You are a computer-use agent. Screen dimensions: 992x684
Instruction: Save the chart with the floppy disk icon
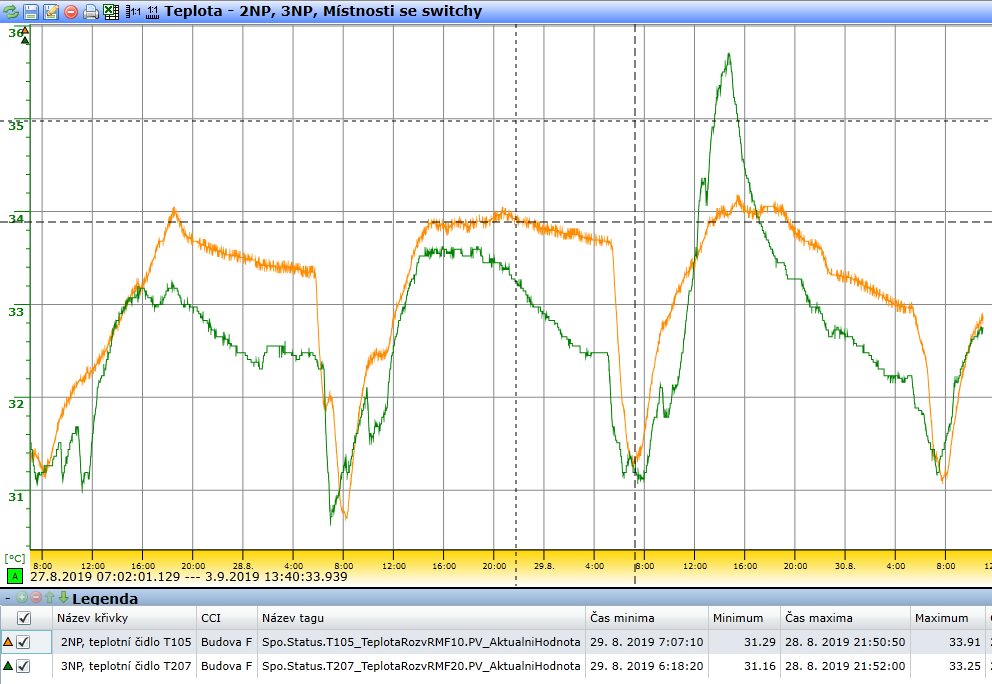30,12
